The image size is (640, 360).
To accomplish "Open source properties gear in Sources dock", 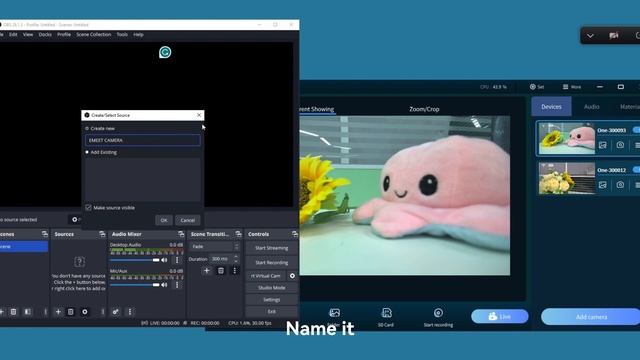I will click(84, 312).
